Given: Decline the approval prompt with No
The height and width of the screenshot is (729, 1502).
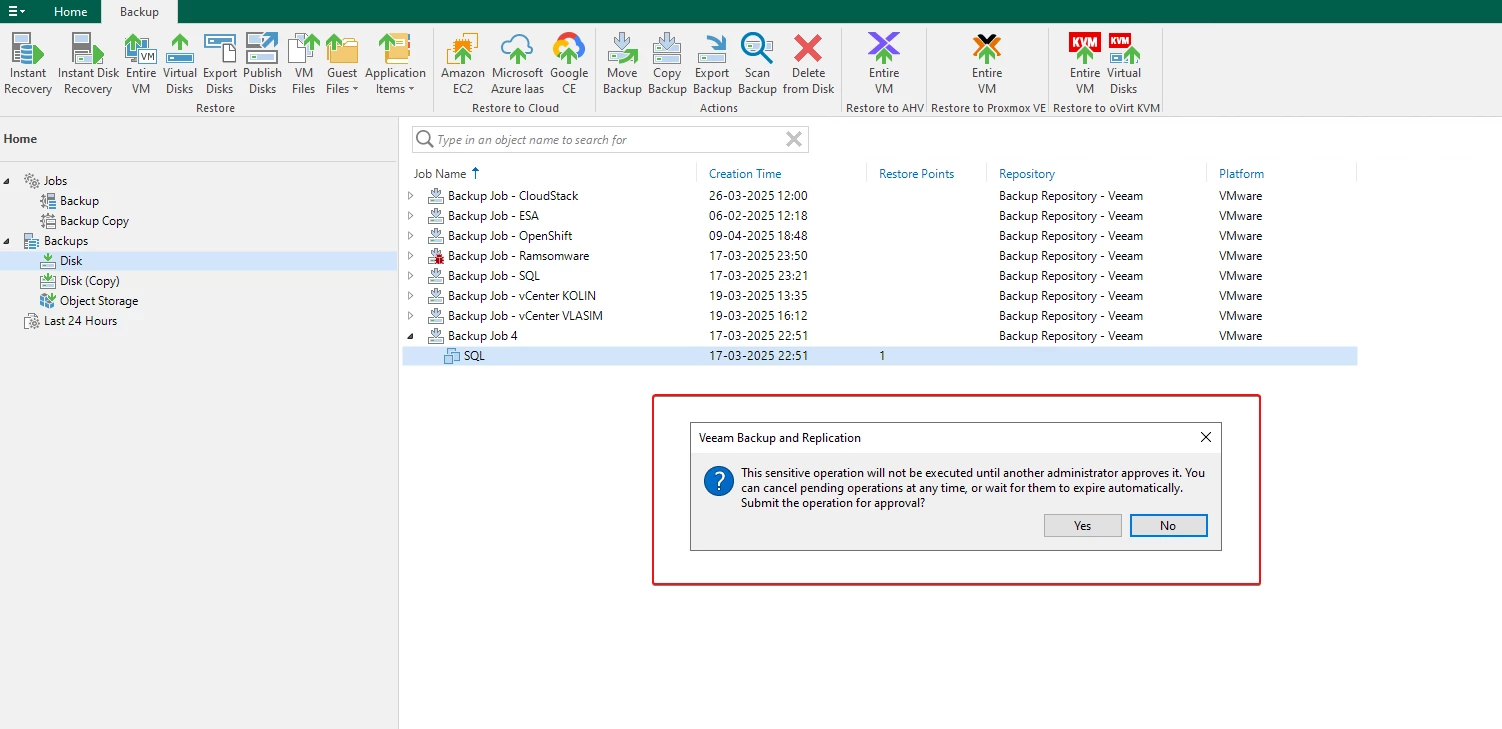Looking at the screenshot, I should coord(1168,526).
